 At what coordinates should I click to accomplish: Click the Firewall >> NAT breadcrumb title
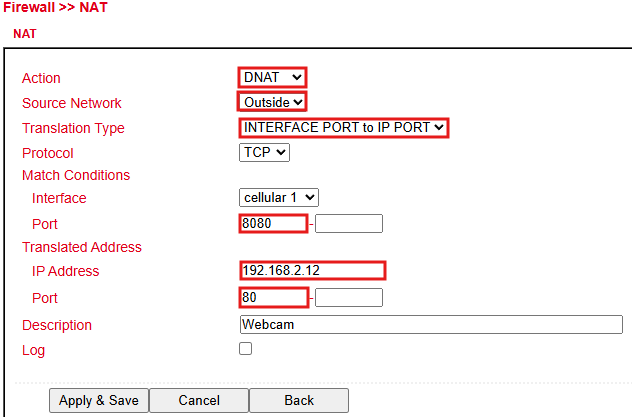(54, 8)
